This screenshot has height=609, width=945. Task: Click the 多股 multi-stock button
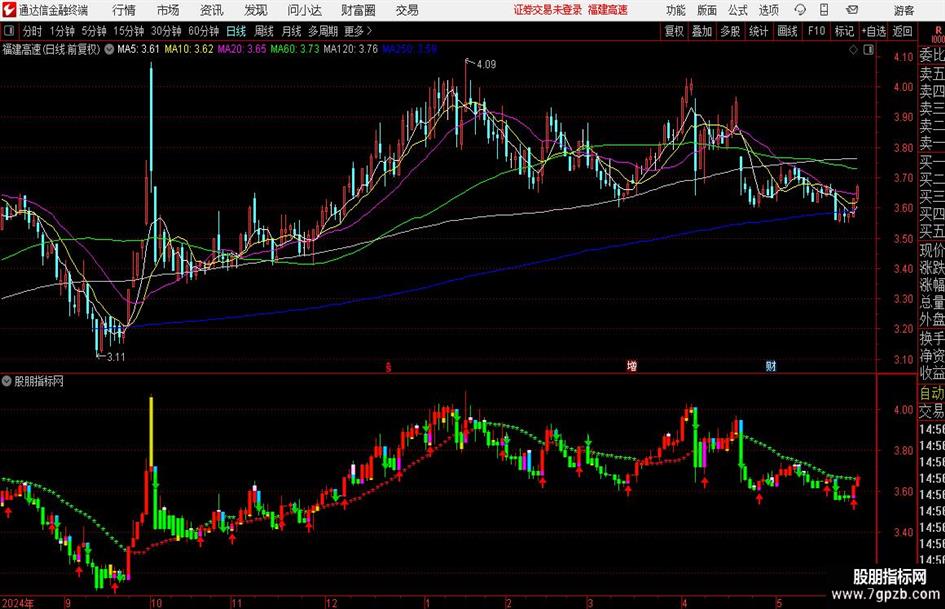tap(730, 31)
